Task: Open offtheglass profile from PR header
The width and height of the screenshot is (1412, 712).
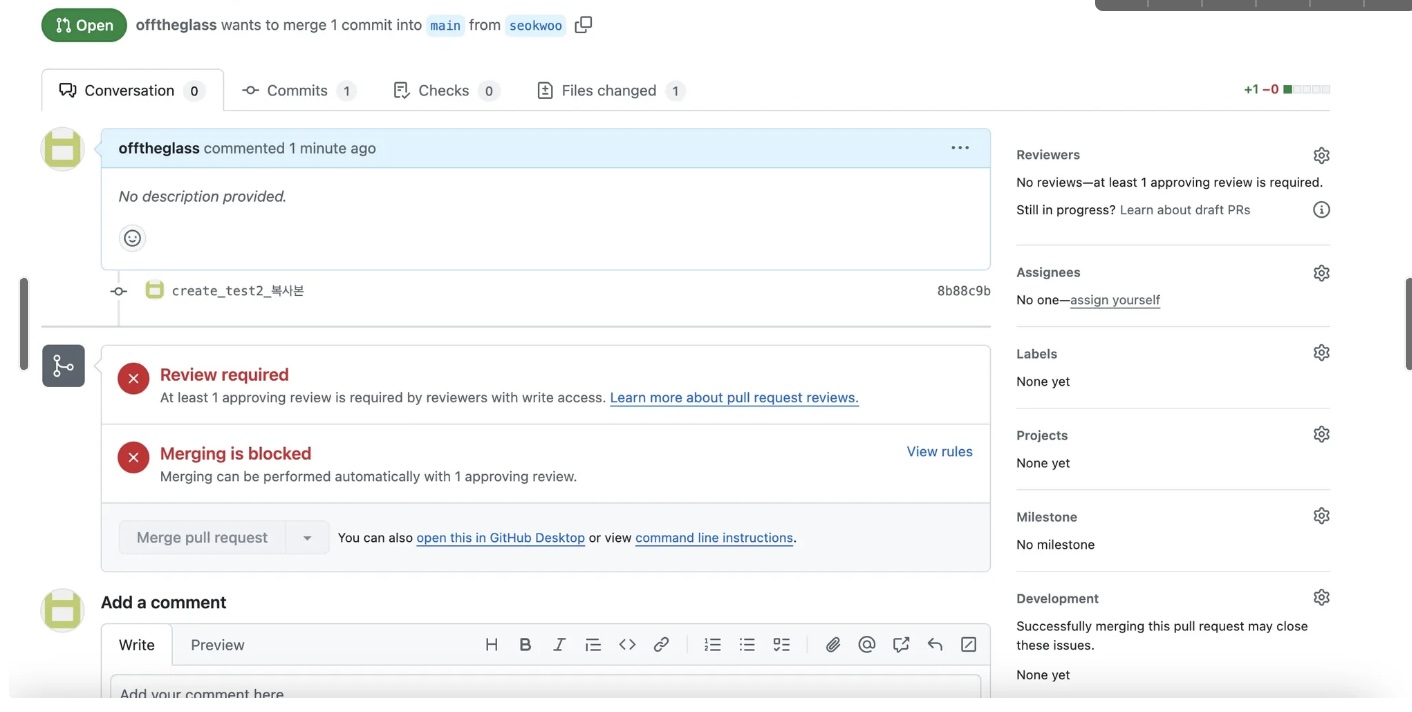Action: [176, 25]
